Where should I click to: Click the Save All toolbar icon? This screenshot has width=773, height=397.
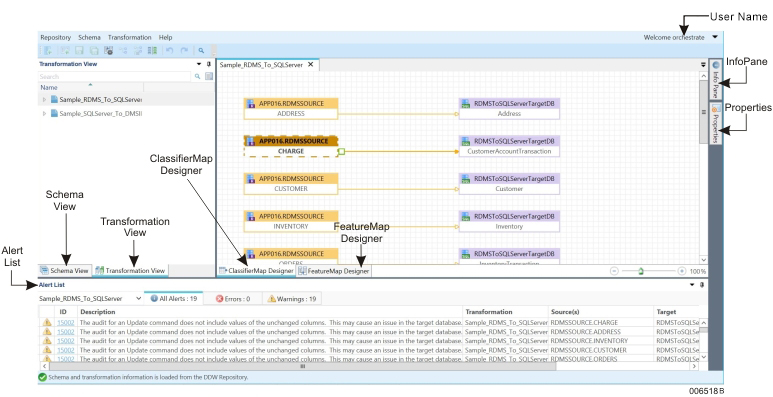[94, 50]
